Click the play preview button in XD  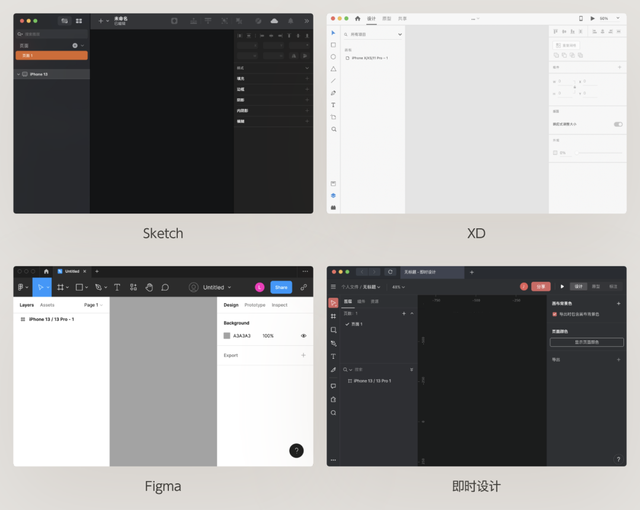click(x=593, y=18)
